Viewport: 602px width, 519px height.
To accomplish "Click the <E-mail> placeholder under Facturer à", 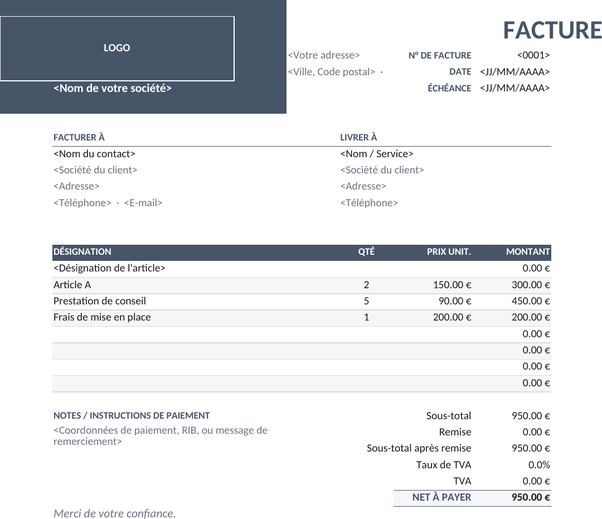I will click(x=143, y=203).
